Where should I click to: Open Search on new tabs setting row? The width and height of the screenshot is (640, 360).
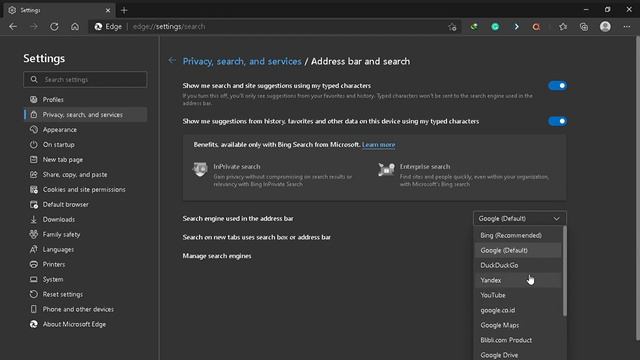click(257, 237)
